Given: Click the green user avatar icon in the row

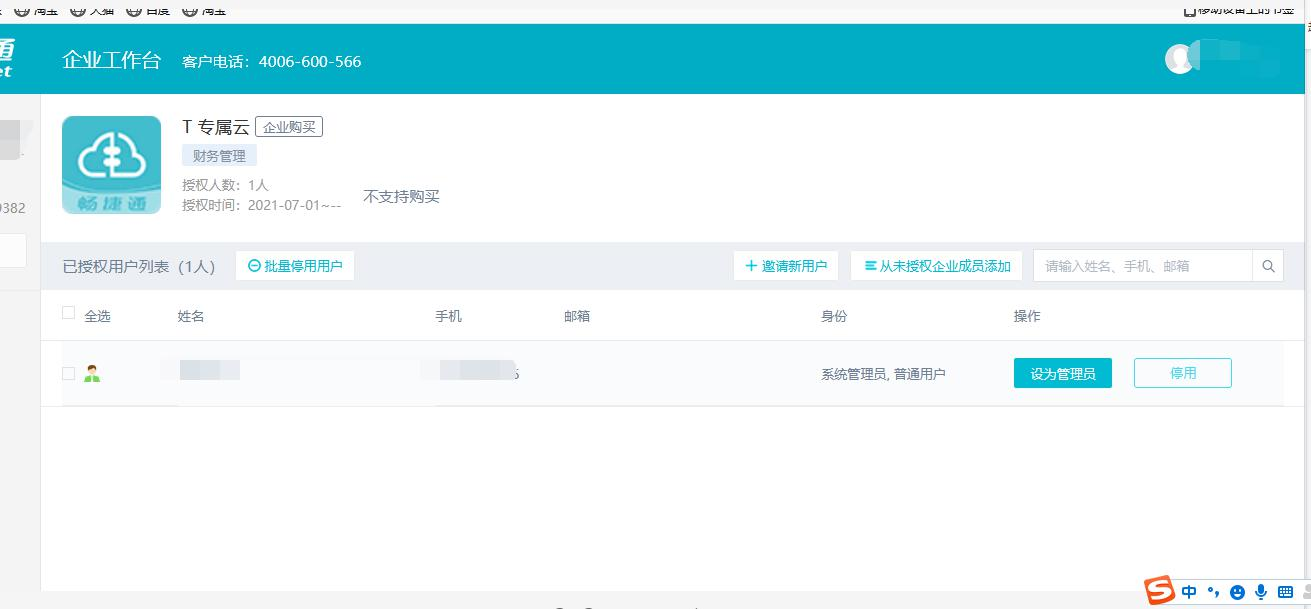Looking at the screenshot, I should [x=92, y=374].
